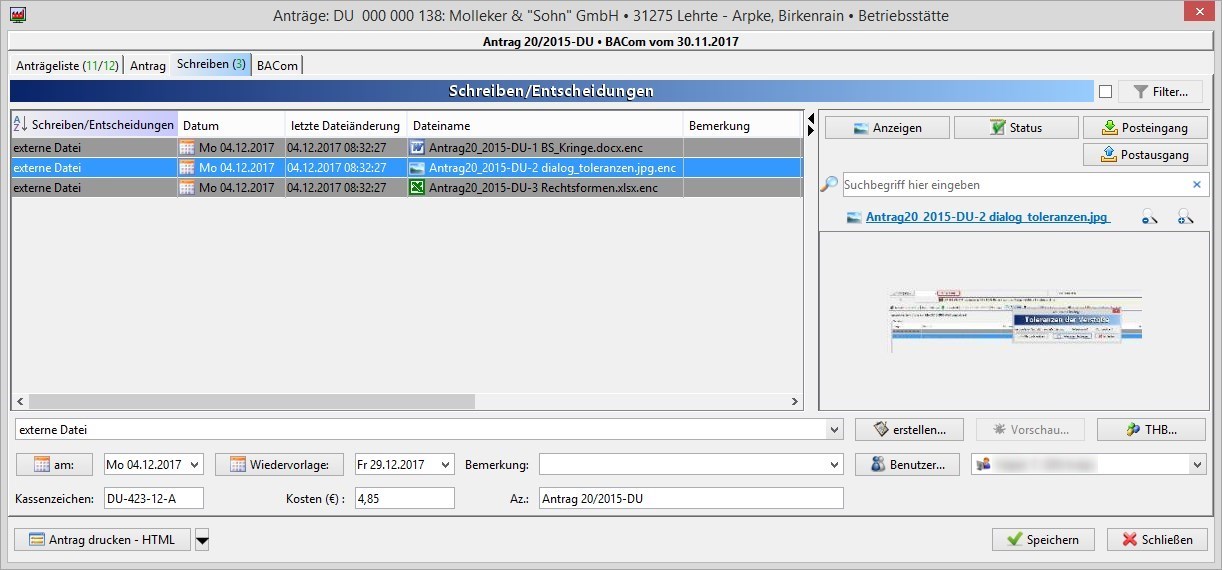Click the Excel icon of Rechtsformen.xlsx.enc
Screen dimensions: 1222x570
(x=417, y=188)
